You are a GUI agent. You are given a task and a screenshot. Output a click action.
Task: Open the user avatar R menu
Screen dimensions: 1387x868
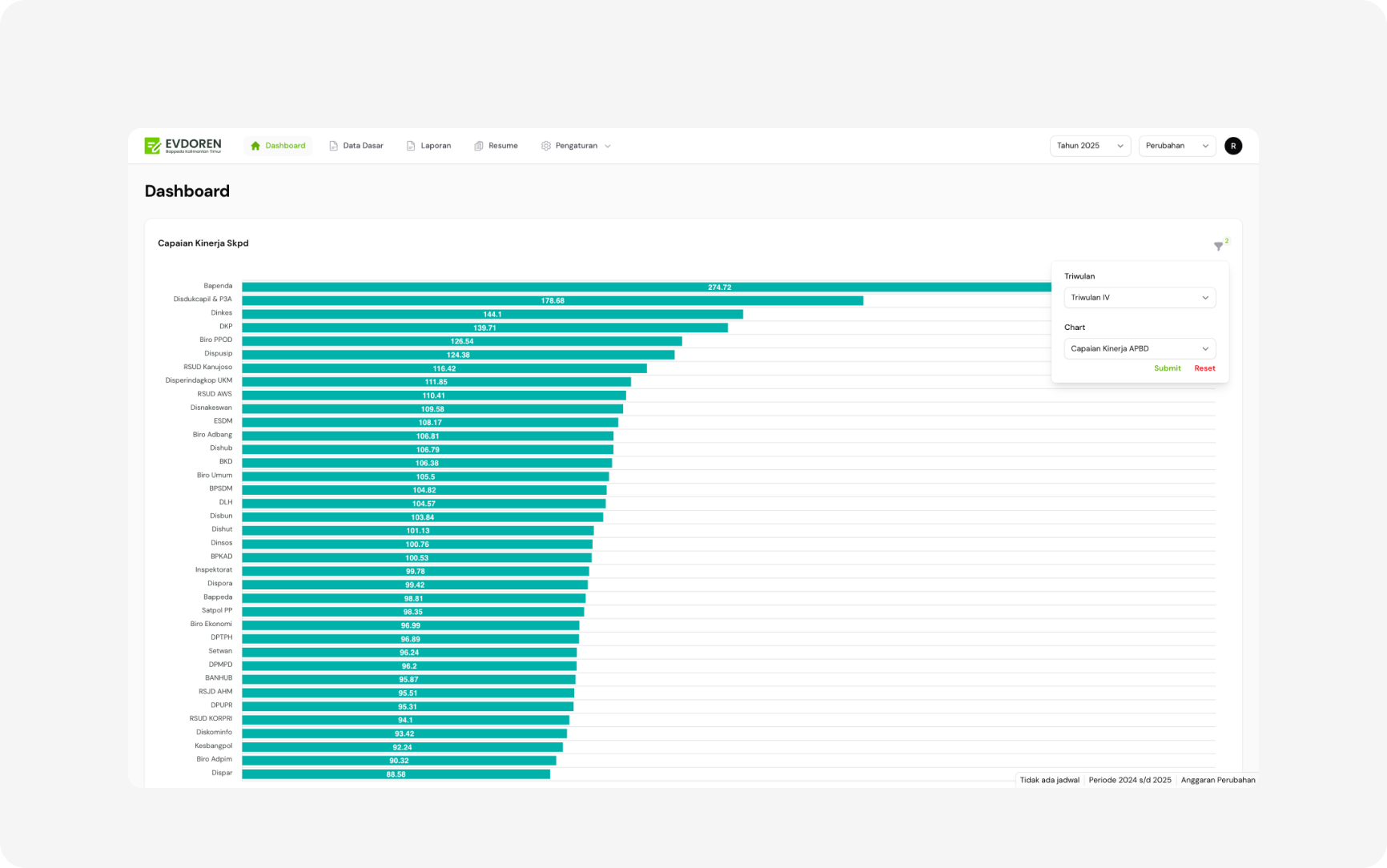point(1233,146)
